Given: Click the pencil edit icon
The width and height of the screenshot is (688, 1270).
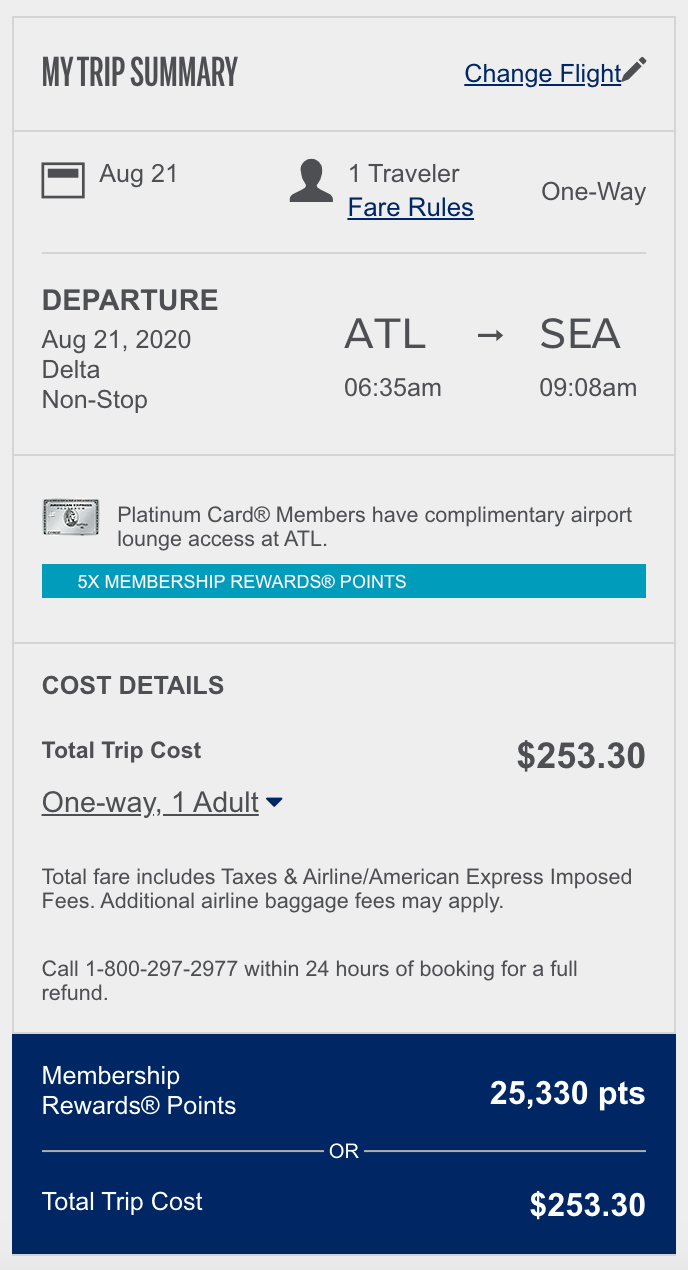Looking at the screenshot, I should tap(635, 70).
